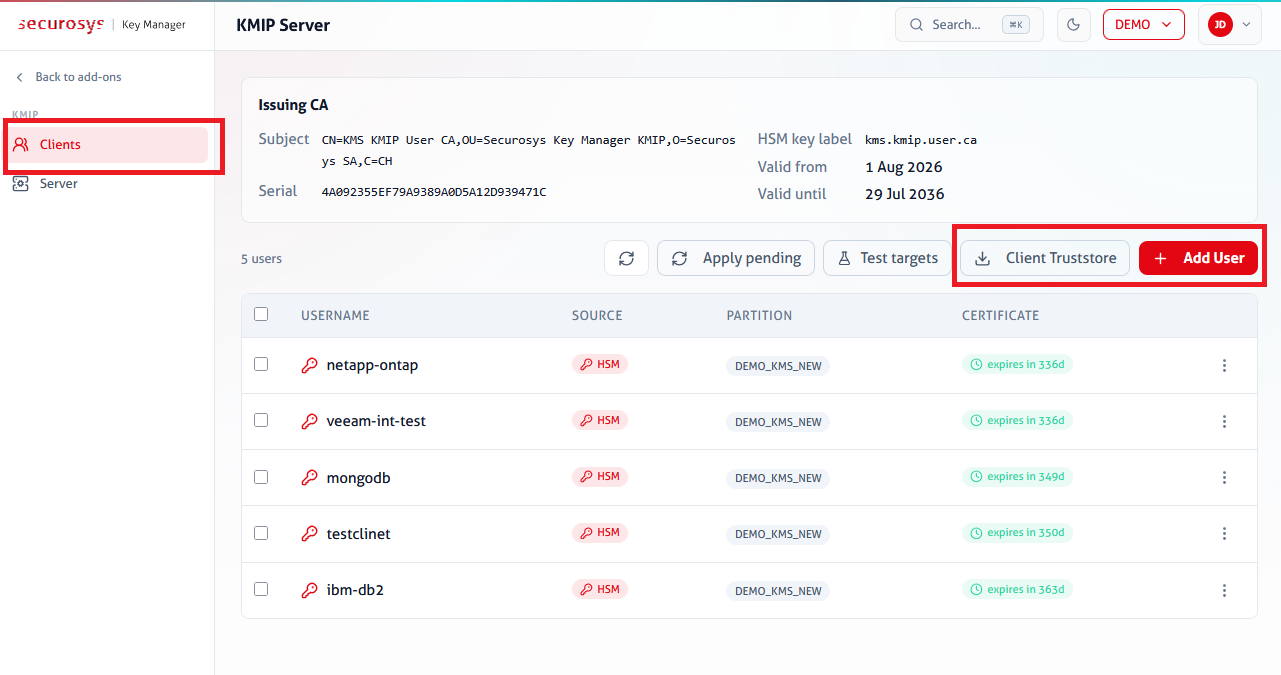Viewport: 1281px width, 675px height.
Task: Click the HSM source badge for mongodb
Action: pyautogui.click(x=600, y=476)
